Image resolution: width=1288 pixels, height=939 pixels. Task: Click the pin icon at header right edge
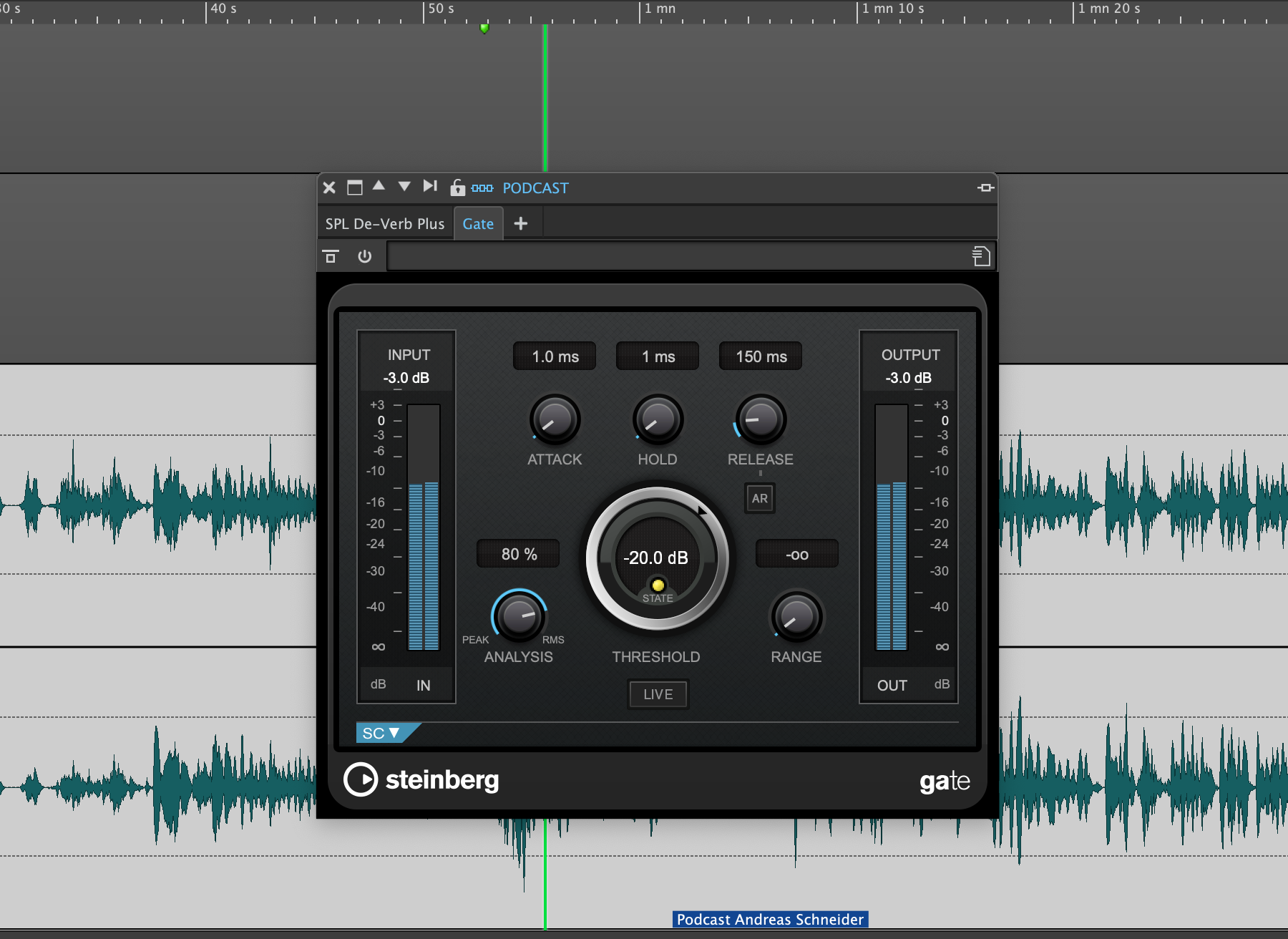tap(985, 188)
